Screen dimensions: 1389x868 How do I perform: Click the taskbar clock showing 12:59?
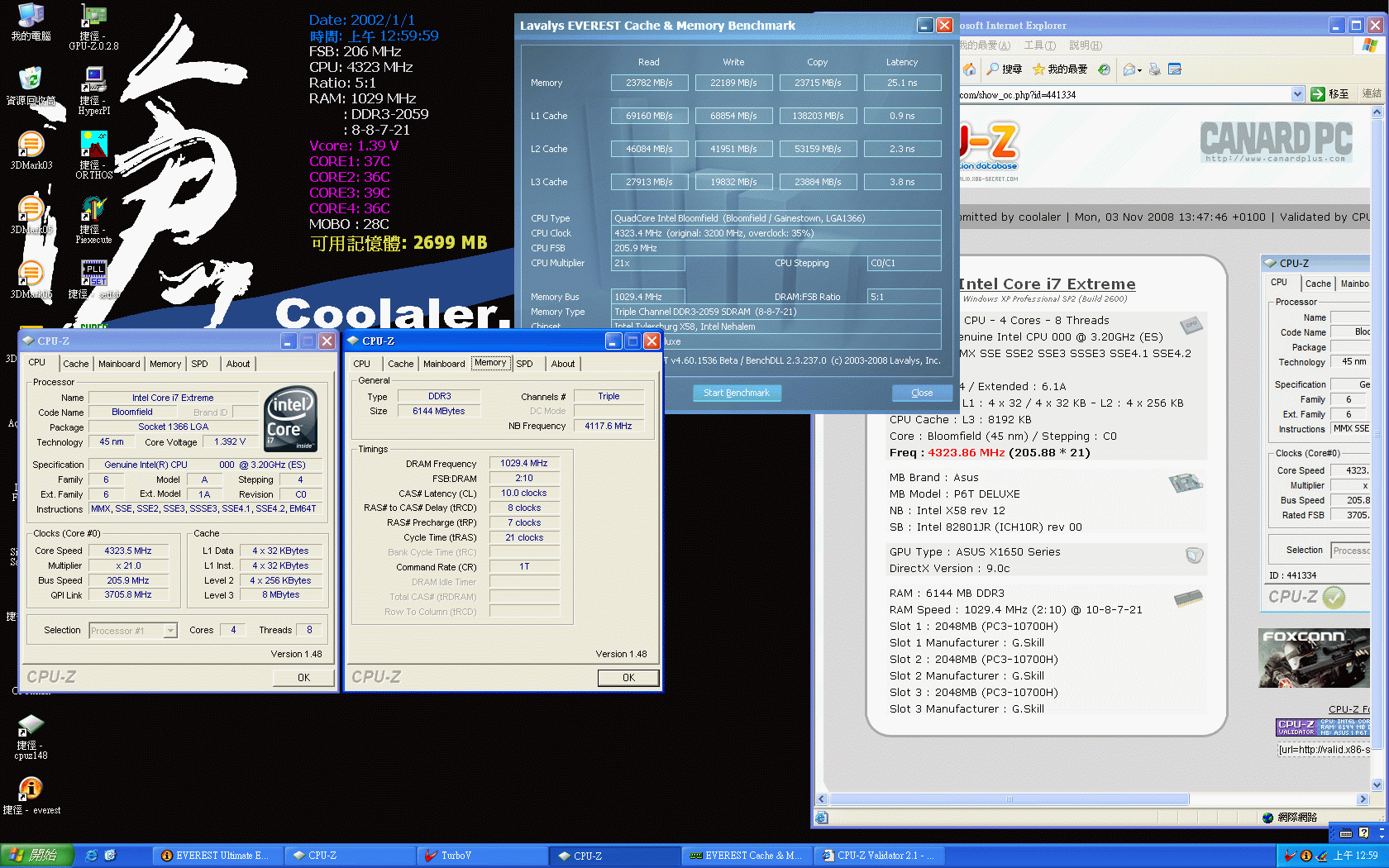[1355, 856]
